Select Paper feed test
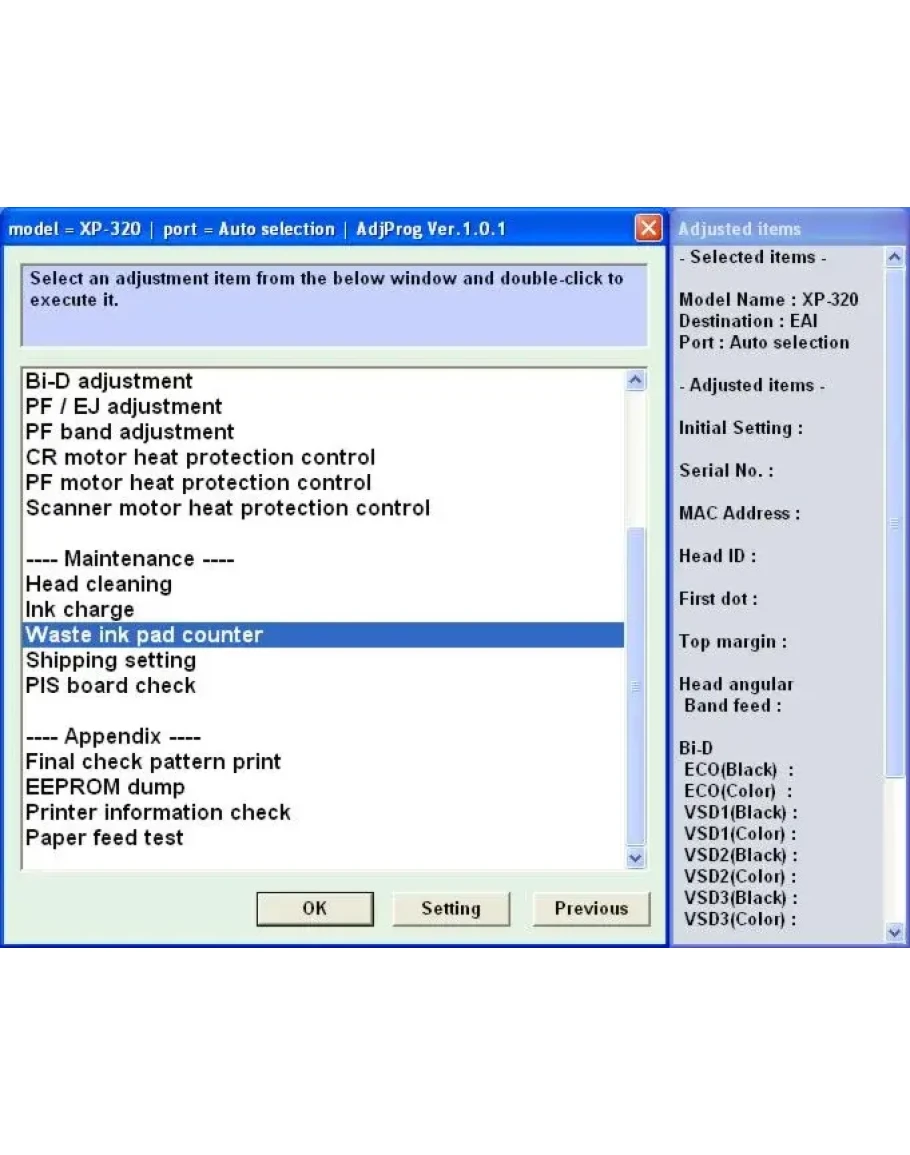910x1155 pixels. 105,838
